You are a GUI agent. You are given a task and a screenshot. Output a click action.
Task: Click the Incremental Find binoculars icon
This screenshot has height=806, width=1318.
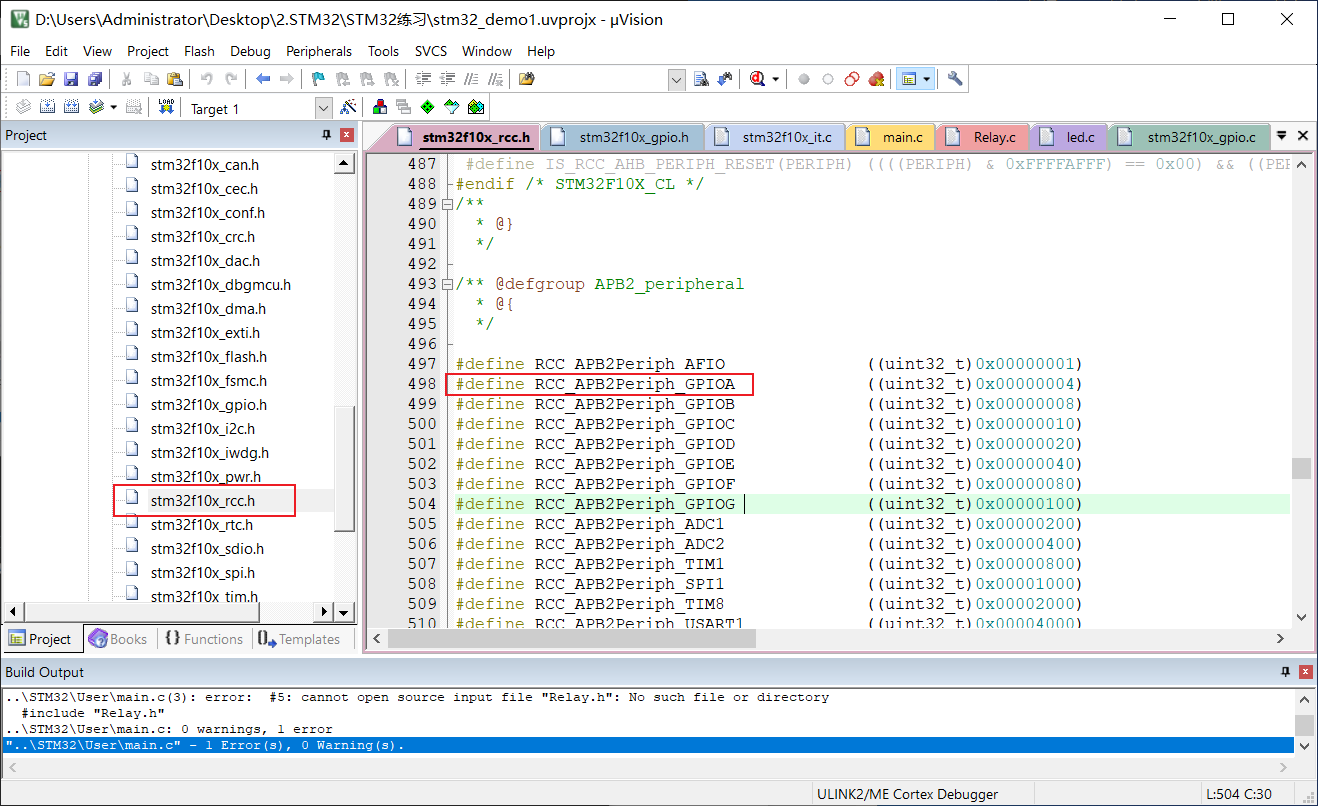725,79
